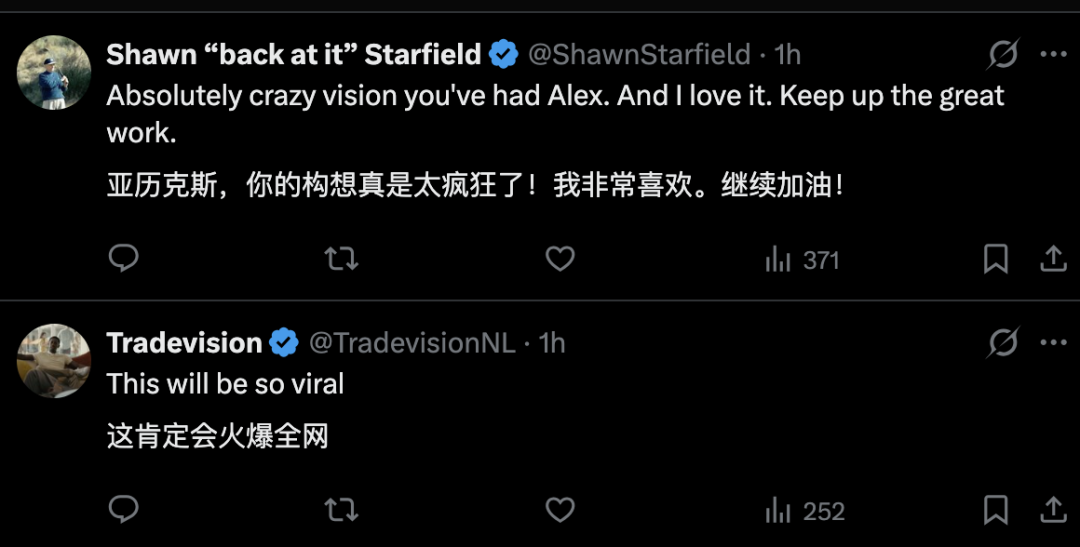Click Shawn Starfield's profile avatar
Image resolution: width=1080 pixels, height=547 pixels.
click(x=54, y=72)
